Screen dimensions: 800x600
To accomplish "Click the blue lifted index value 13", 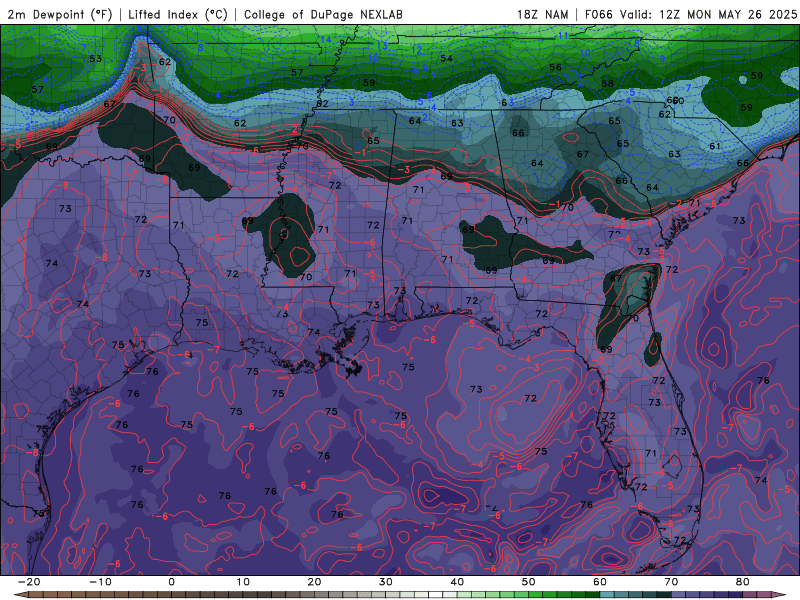I will tap(382, 45).
